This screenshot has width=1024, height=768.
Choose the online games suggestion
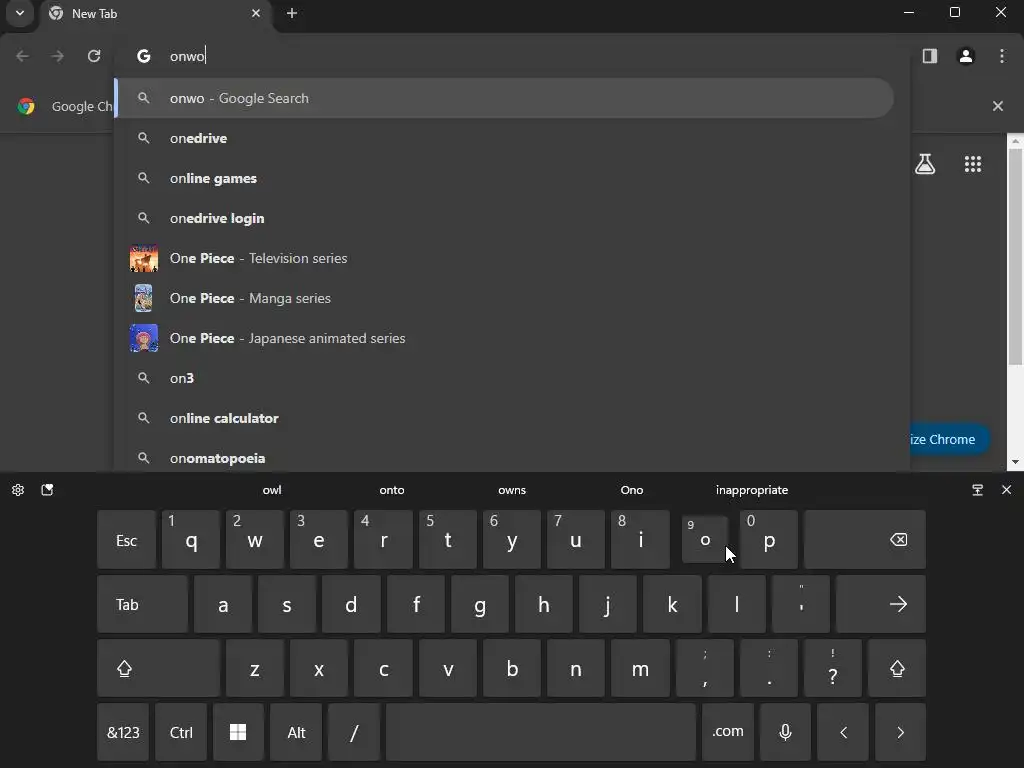click(504, 178)
